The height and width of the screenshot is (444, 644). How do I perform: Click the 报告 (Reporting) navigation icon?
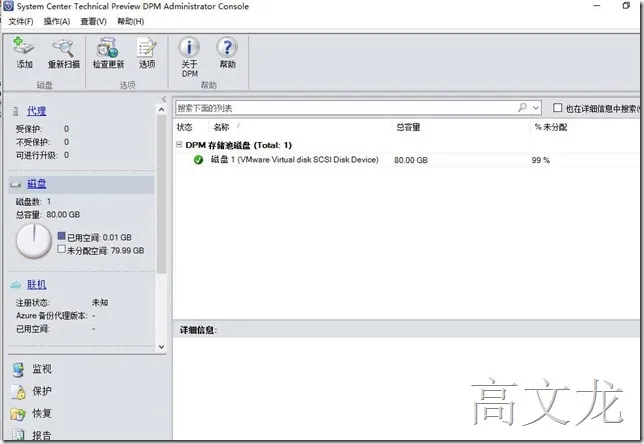click(18, 435)
